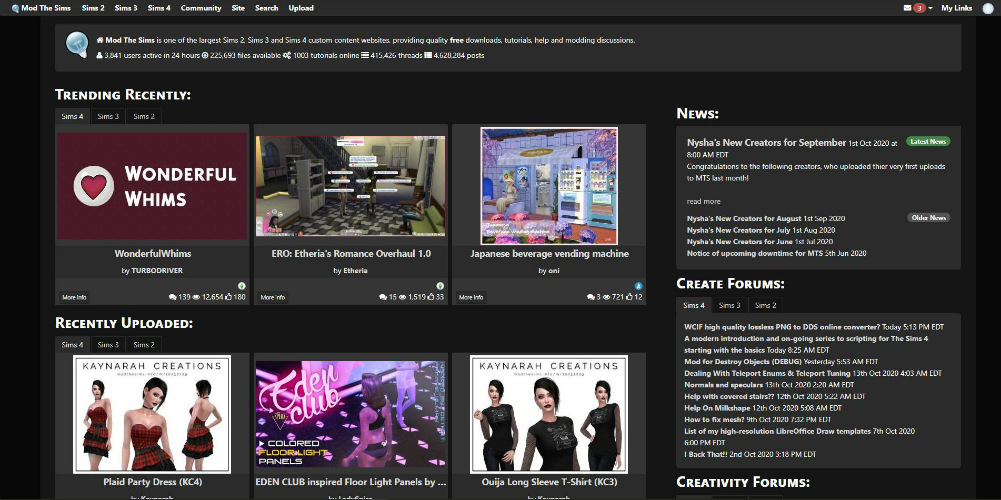Click the comments icon on vending machine card
Screen dimensions: 1001x500
coord(591,297)
